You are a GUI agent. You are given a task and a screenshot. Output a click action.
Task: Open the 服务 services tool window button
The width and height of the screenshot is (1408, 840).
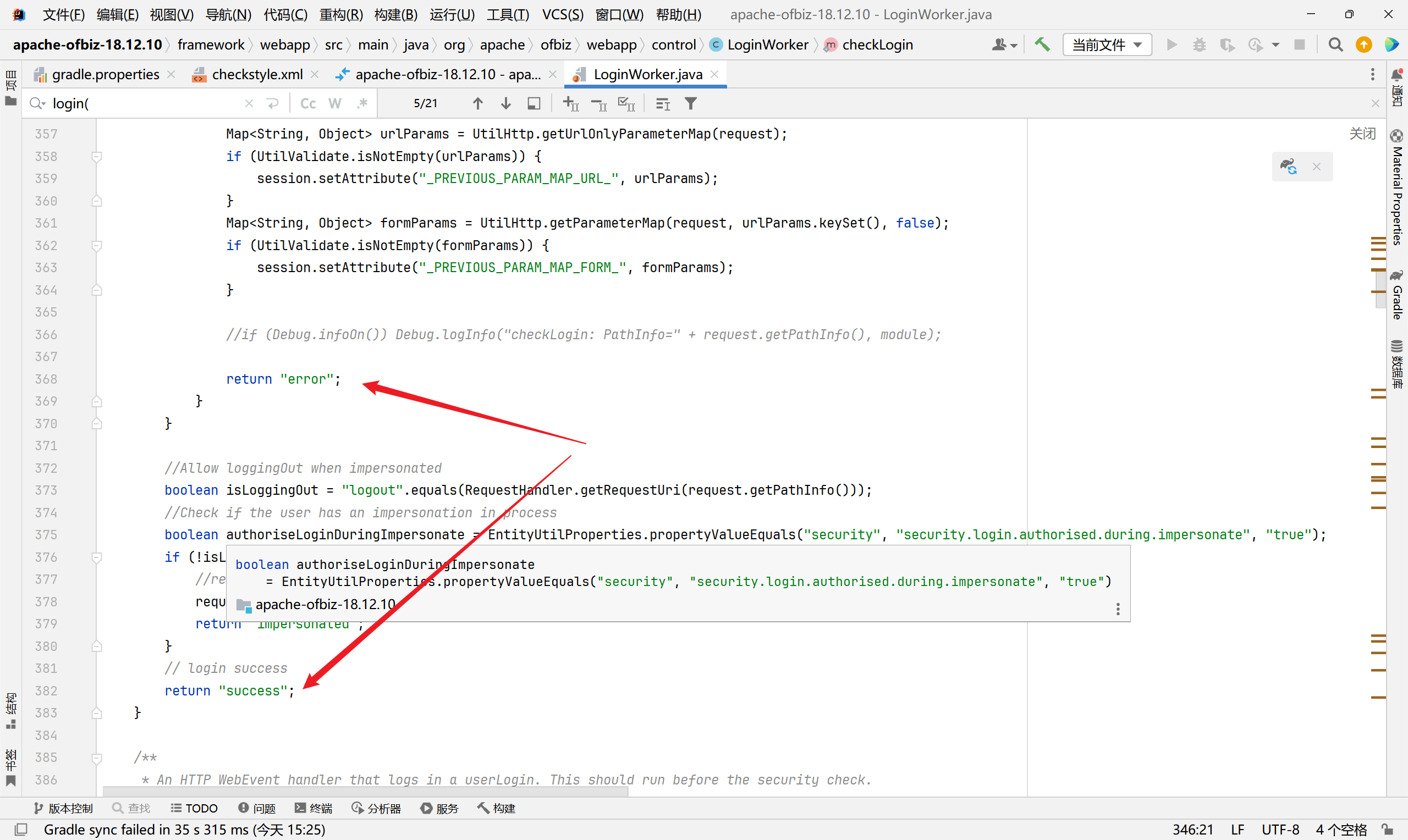[439, 808]
